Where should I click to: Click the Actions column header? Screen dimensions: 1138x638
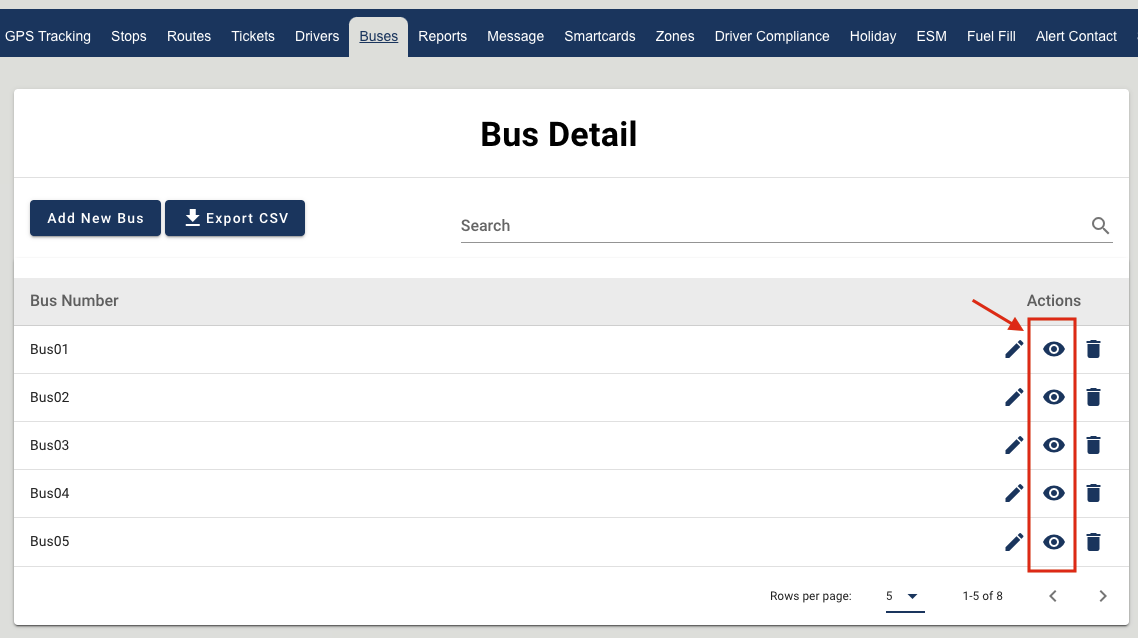click(1054, 300)
